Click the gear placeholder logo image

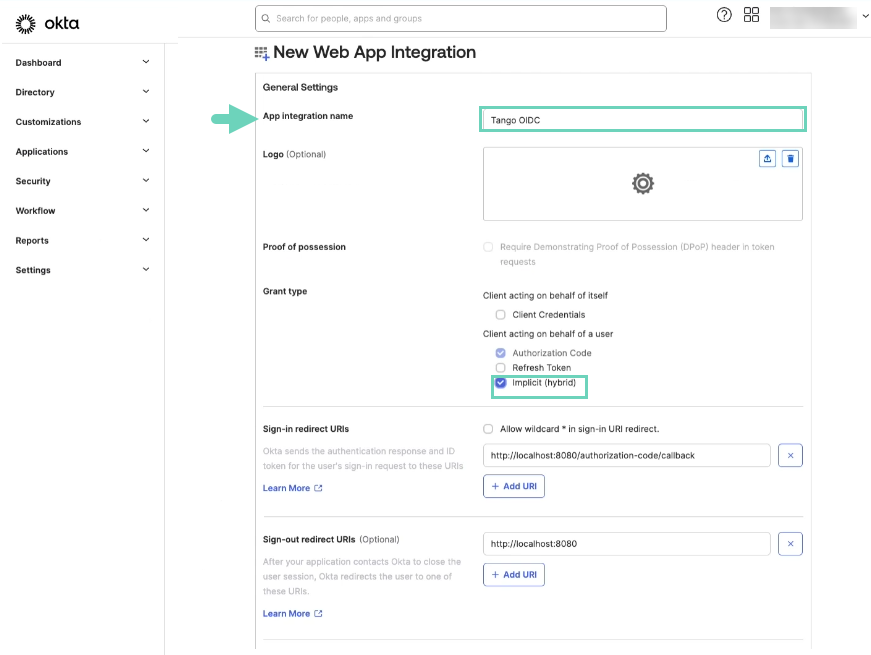tap(642, 183)
